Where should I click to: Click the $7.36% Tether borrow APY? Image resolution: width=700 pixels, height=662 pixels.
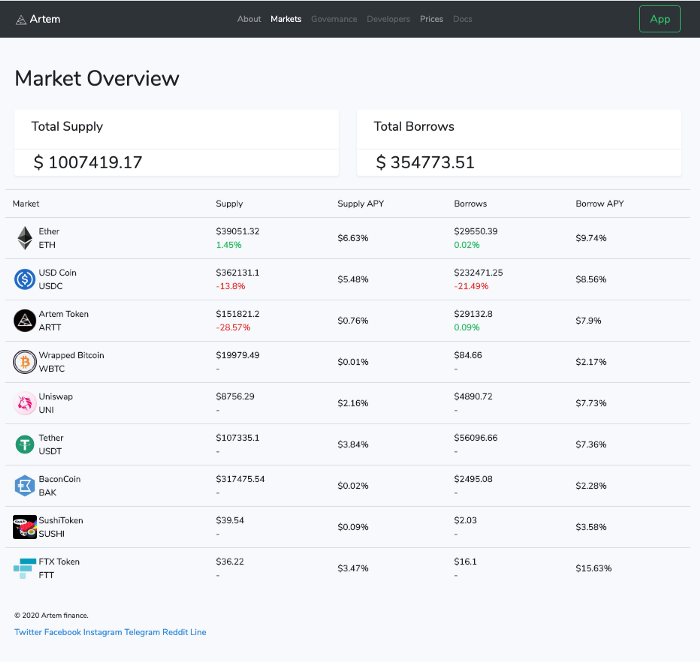[x=591, y=445]
